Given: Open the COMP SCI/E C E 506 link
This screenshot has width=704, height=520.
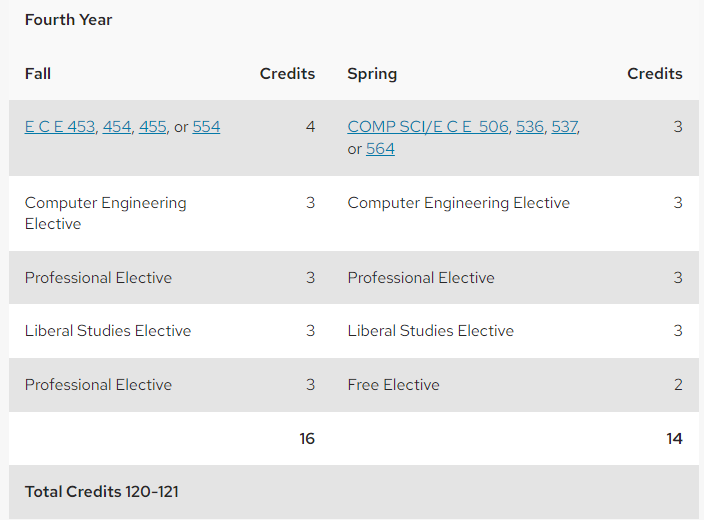Looking at the screenshot, I should (x=428, y=127).
